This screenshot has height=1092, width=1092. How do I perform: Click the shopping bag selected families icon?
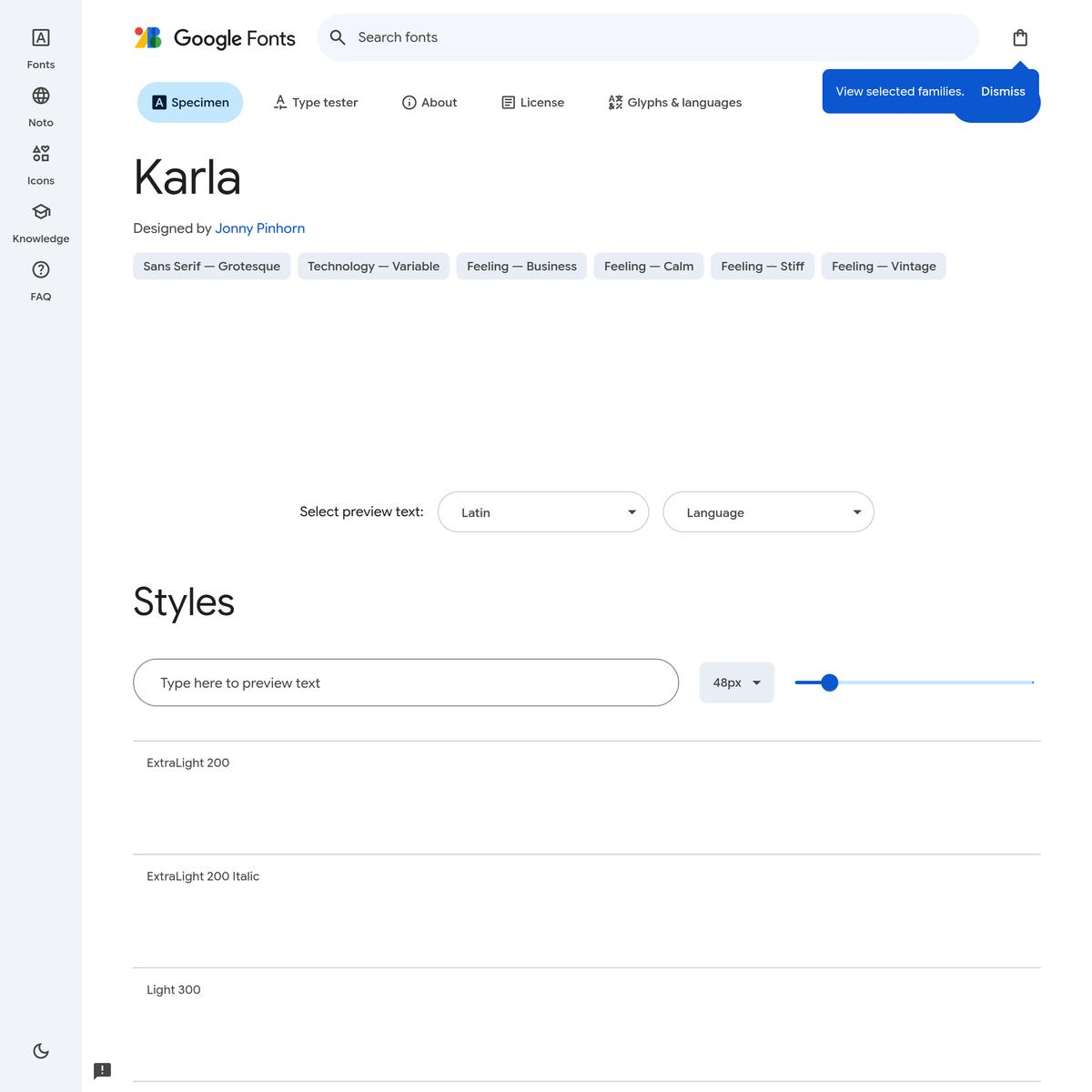(x=1020, y=37)
